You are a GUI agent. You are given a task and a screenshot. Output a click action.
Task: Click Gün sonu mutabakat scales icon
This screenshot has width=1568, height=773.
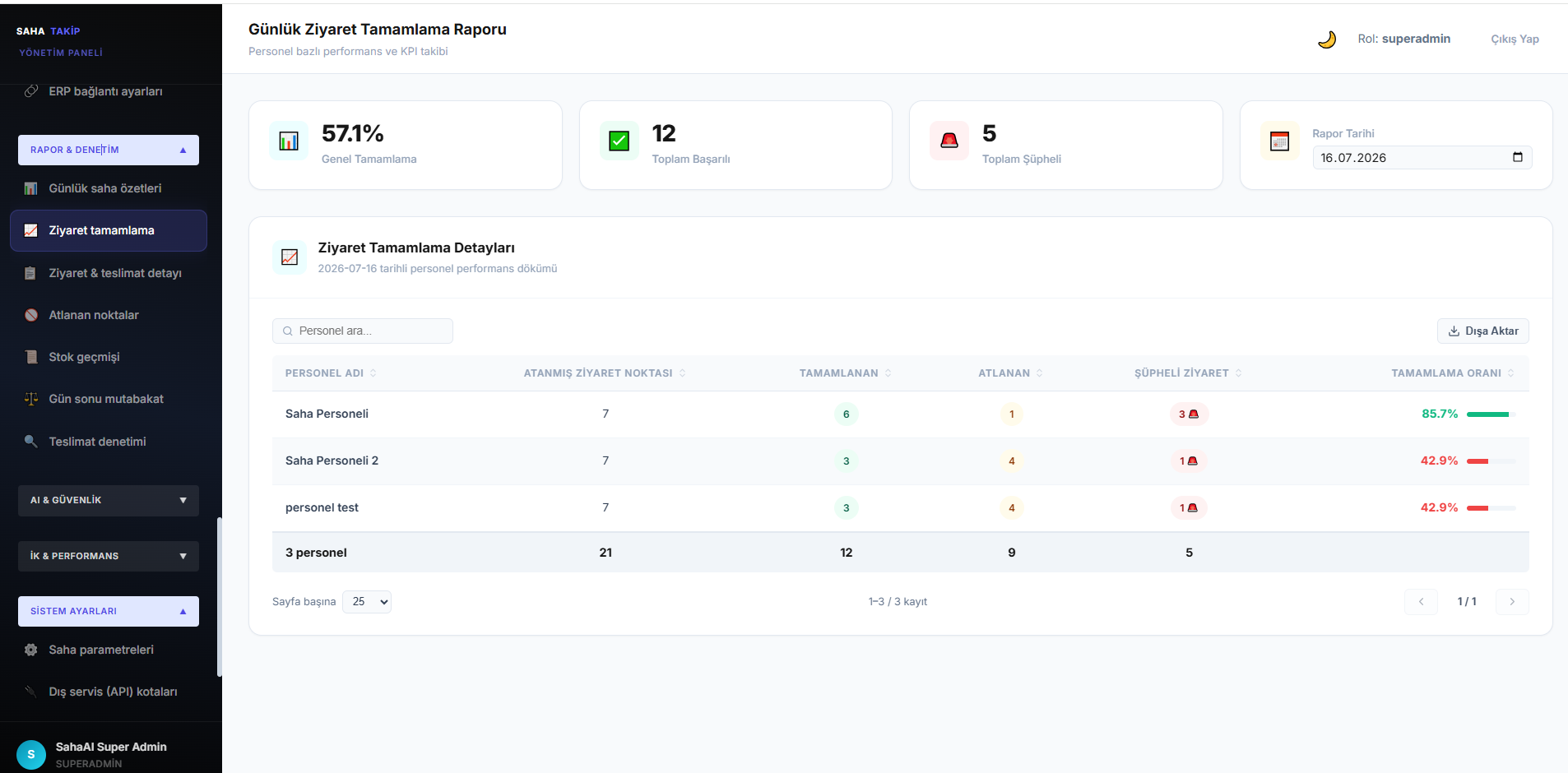[31, 399]
